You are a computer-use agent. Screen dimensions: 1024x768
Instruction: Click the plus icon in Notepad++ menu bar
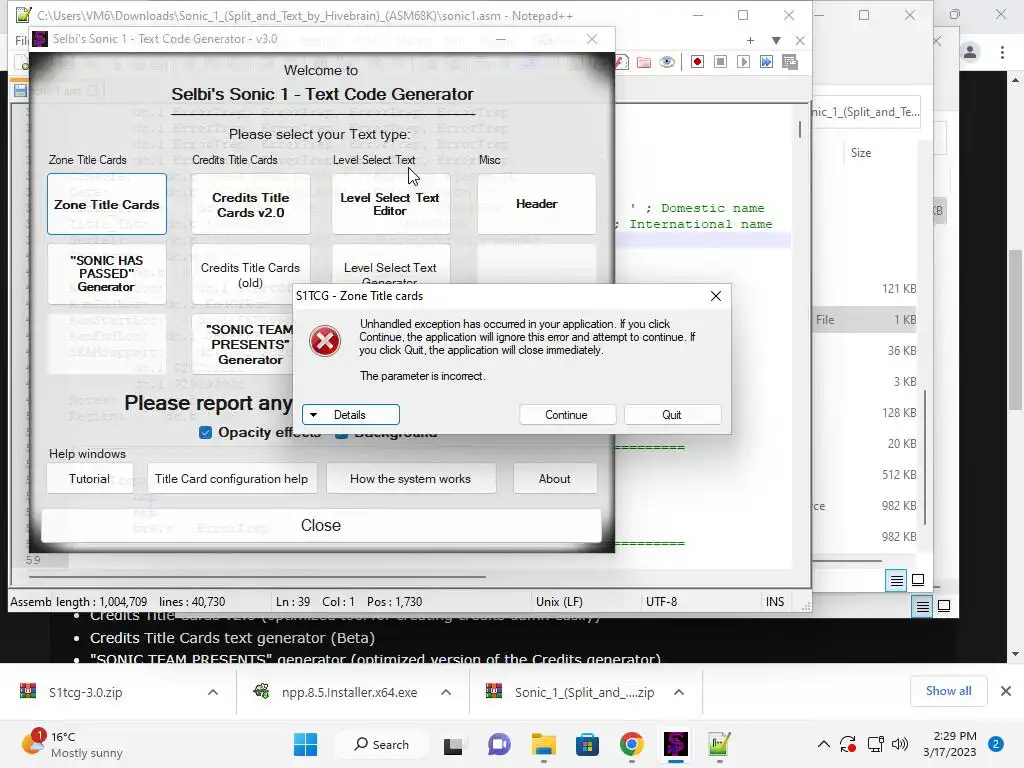pyautogui.click(x=750, y=40)
